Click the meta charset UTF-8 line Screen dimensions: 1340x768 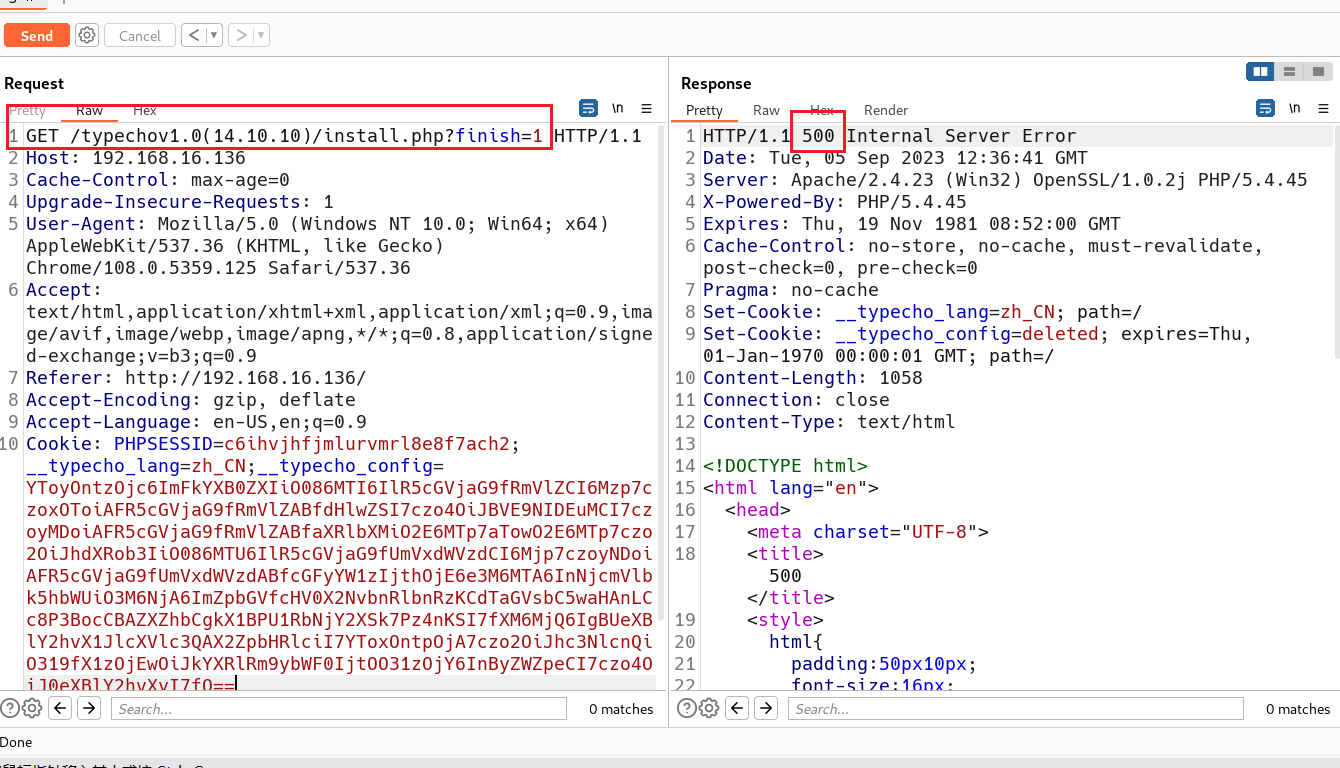click(868, 532)
